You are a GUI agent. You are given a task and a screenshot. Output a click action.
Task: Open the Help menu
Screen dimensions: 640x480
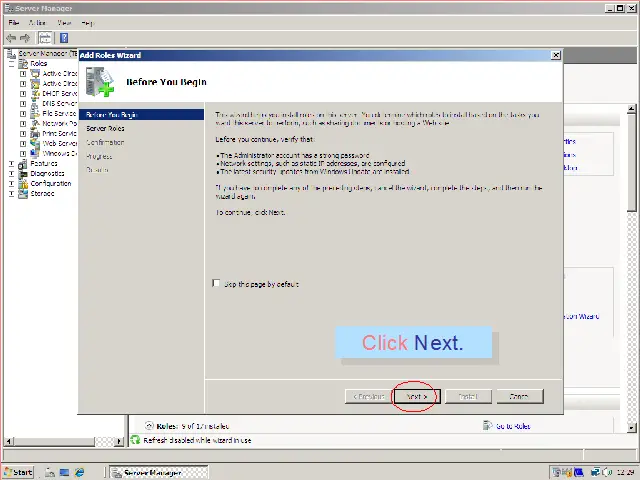87,23
